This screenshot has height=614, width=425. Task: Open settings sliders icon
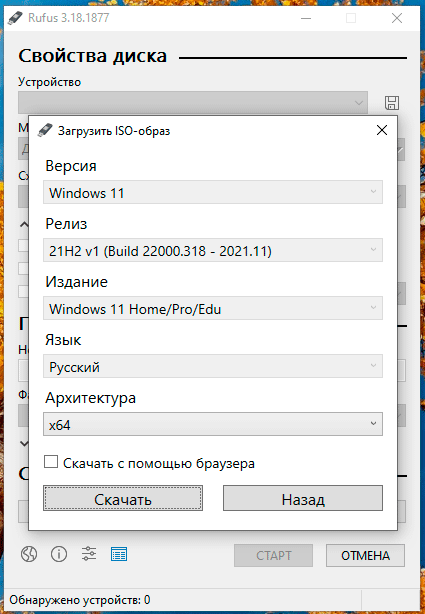point(89,554)
